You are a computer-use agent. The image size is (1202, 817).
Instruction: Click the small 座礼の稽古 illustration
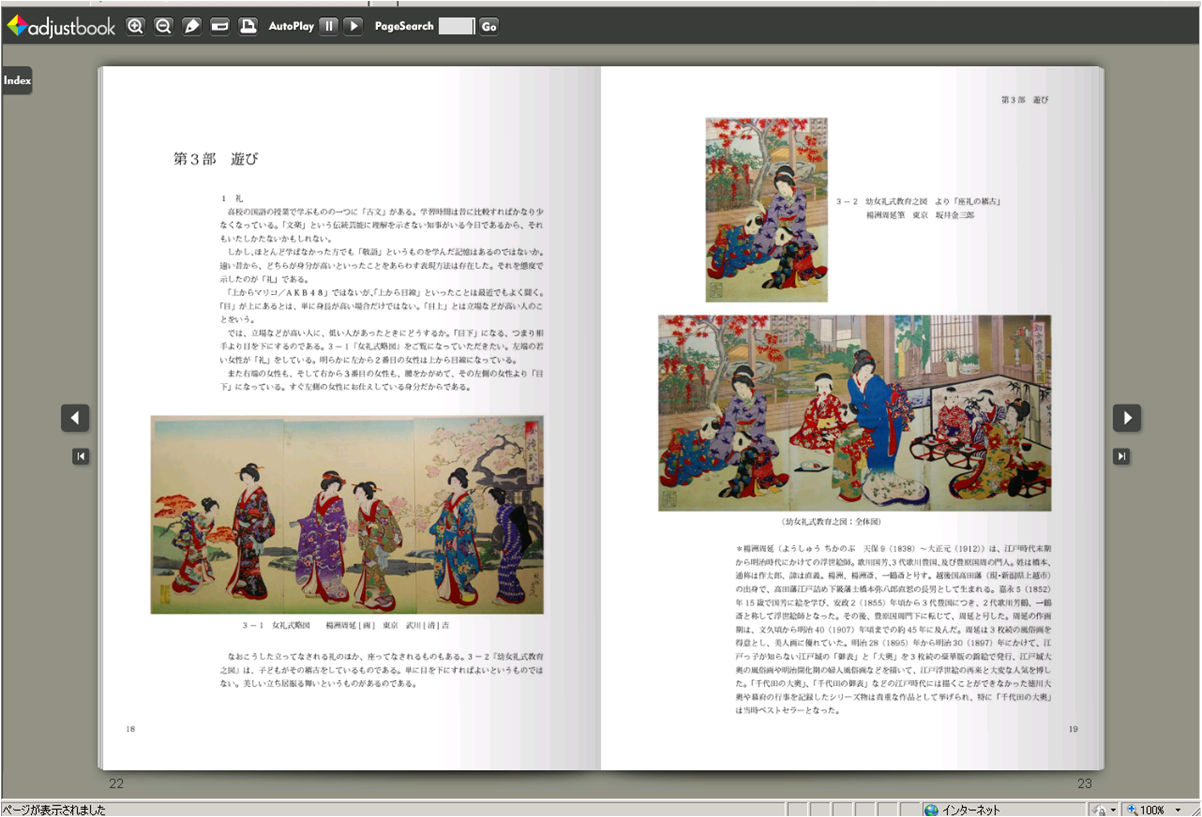click(767, 210)
